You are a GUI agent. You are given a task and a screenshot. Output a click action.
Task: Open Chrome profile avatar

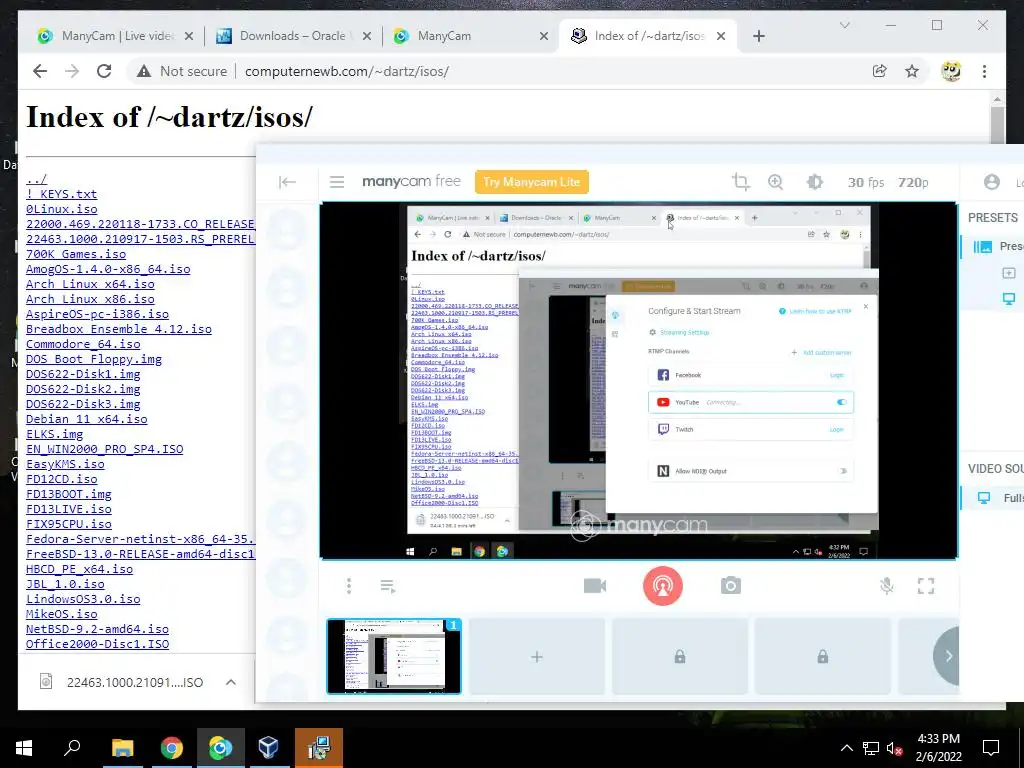pos(951,71)
